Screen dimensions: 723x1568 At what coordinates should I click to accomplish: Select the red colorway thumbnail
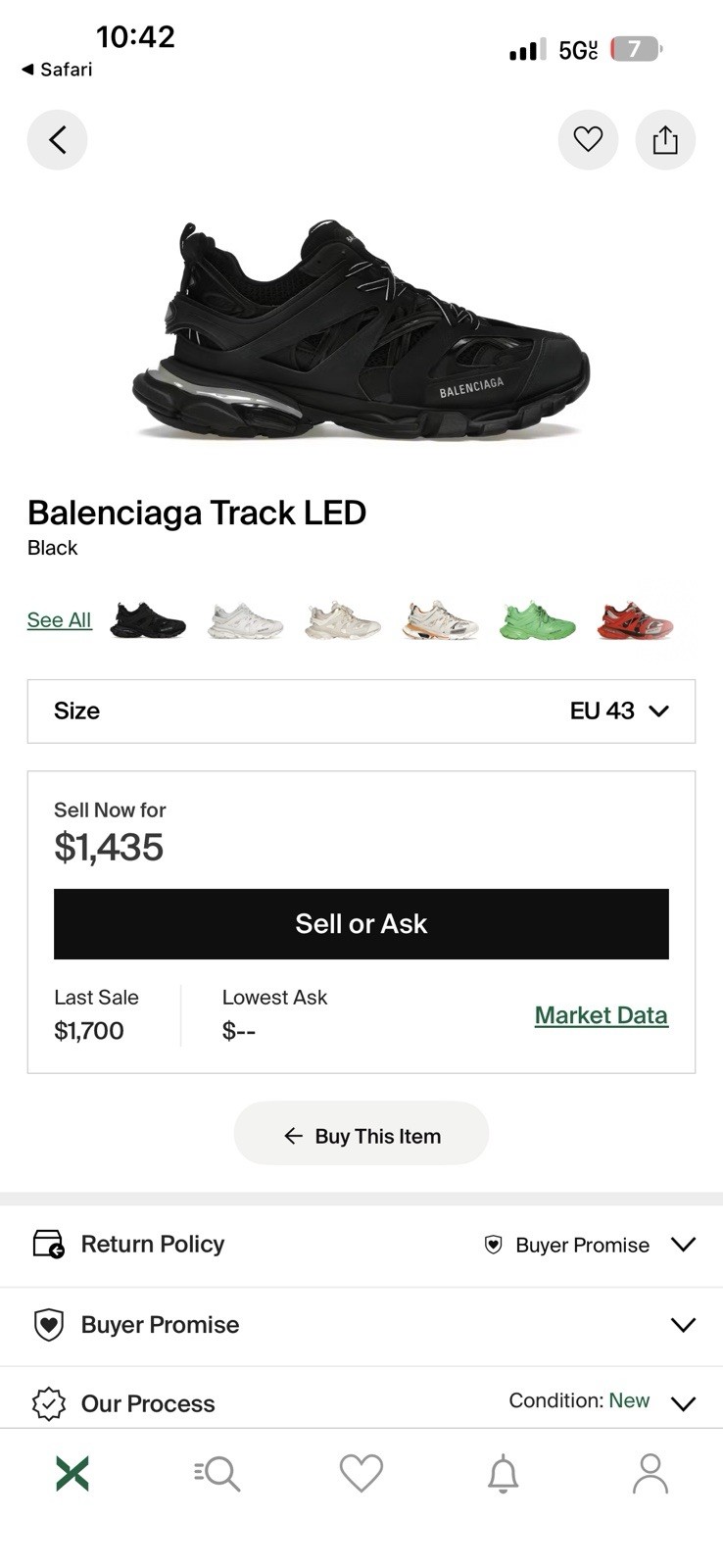click(635, 620)
